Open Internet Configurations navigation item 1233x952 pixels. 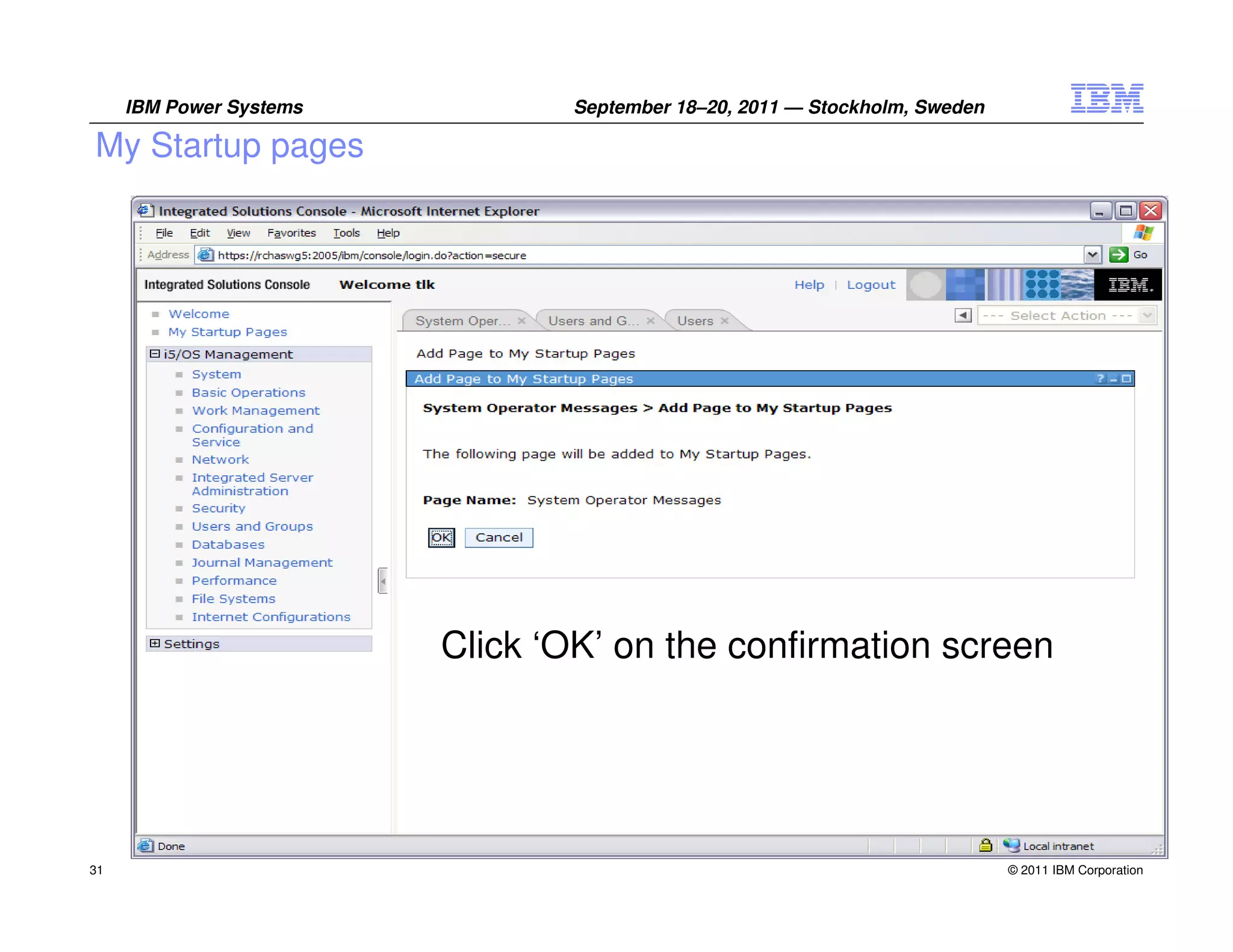[x=271, y=617]
